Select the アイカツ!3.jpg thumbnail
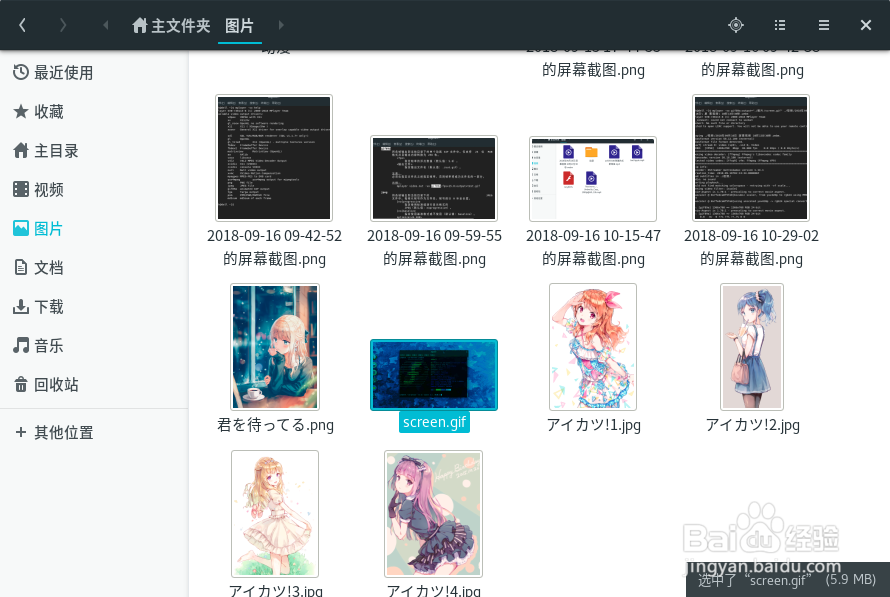This screenshot has height=597, width=890. tap(275, 514)
